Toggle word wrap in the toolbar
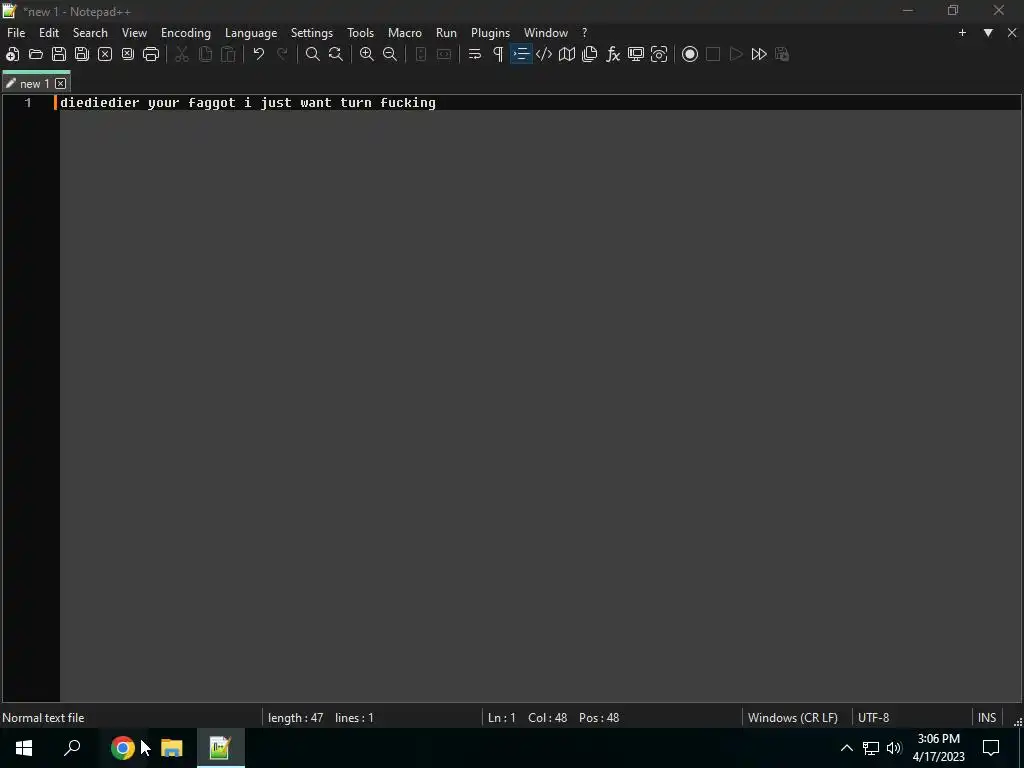Screen dimensions: 1024x768 (x=475, y=54)
